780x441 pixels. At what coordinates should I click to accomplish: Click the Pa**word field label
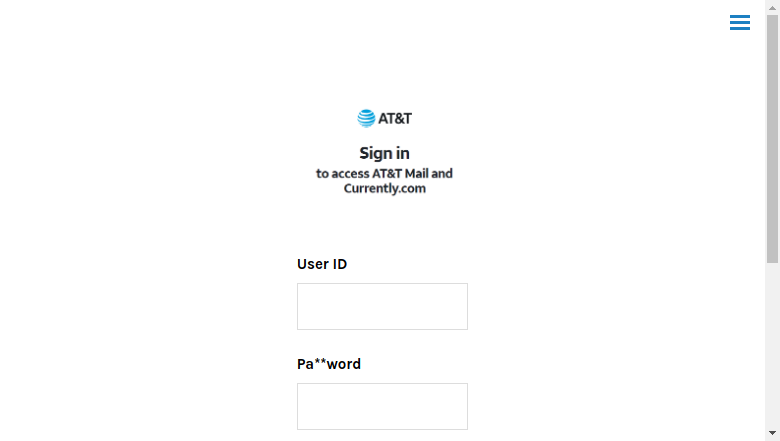[329, 364]
